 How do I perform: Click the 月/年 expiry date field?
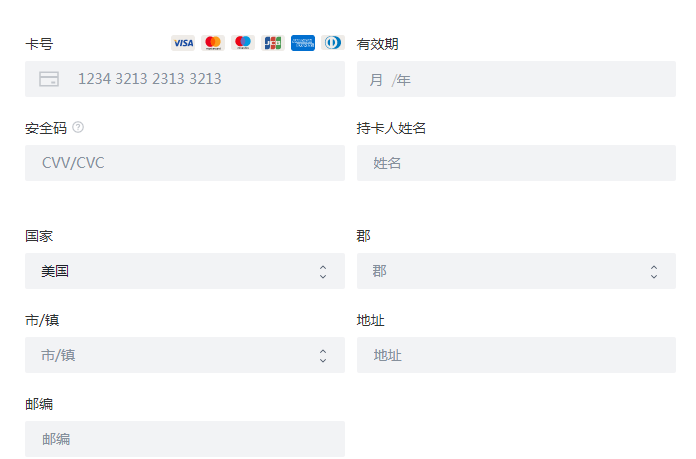tap(516, 79)
